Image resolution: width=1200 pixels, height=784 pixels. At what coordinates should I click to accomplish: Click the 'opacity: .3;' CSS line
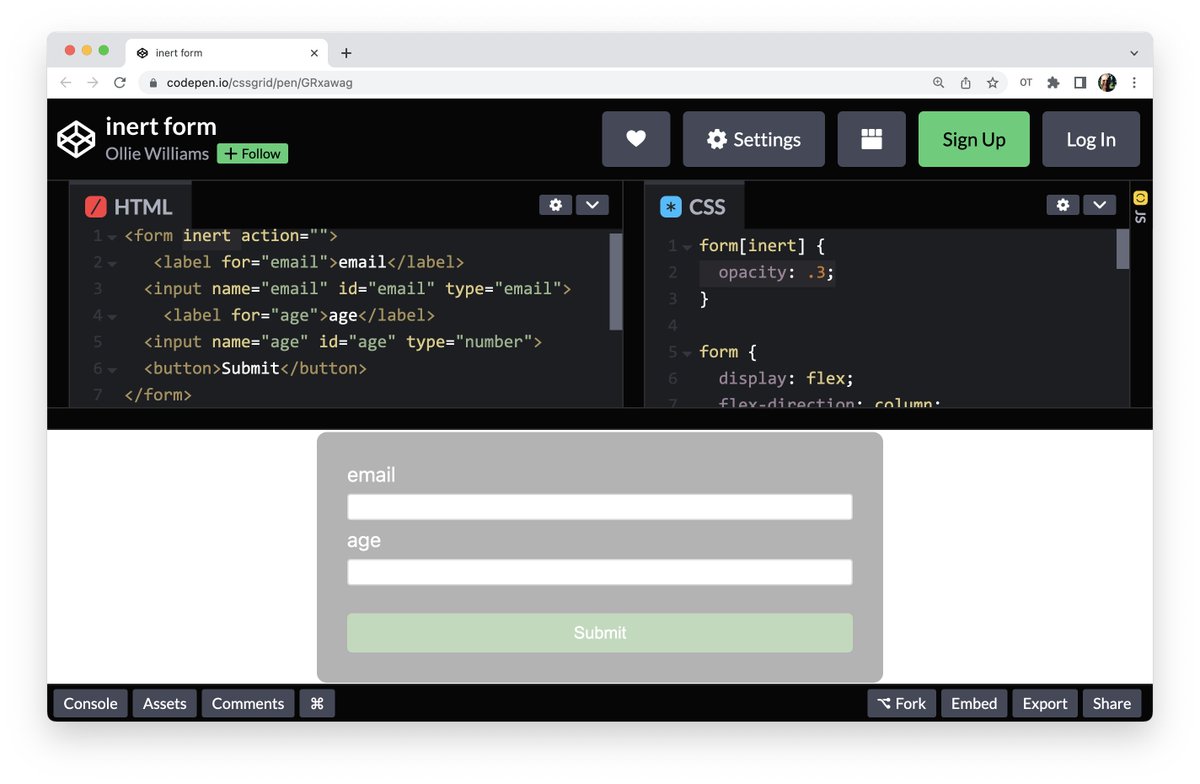[775, 272]
